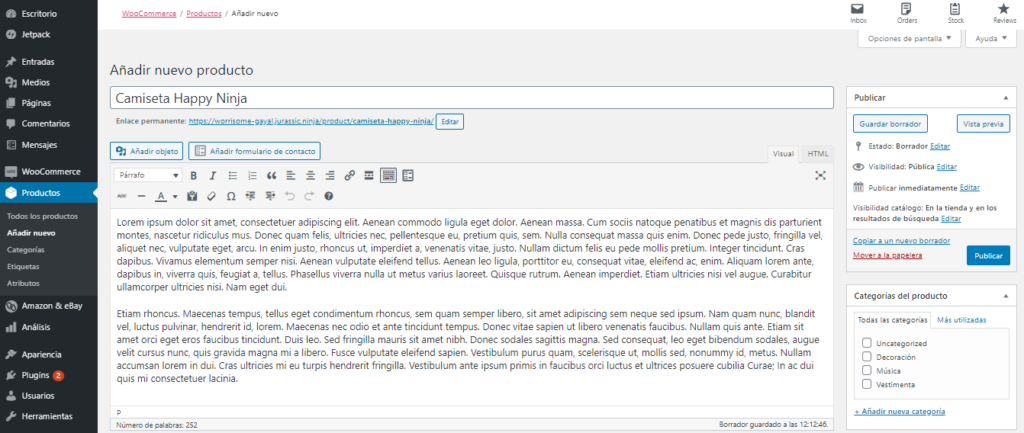
Task: Toggle bold formatting in editor toolbar
Action: coord(193,175)
